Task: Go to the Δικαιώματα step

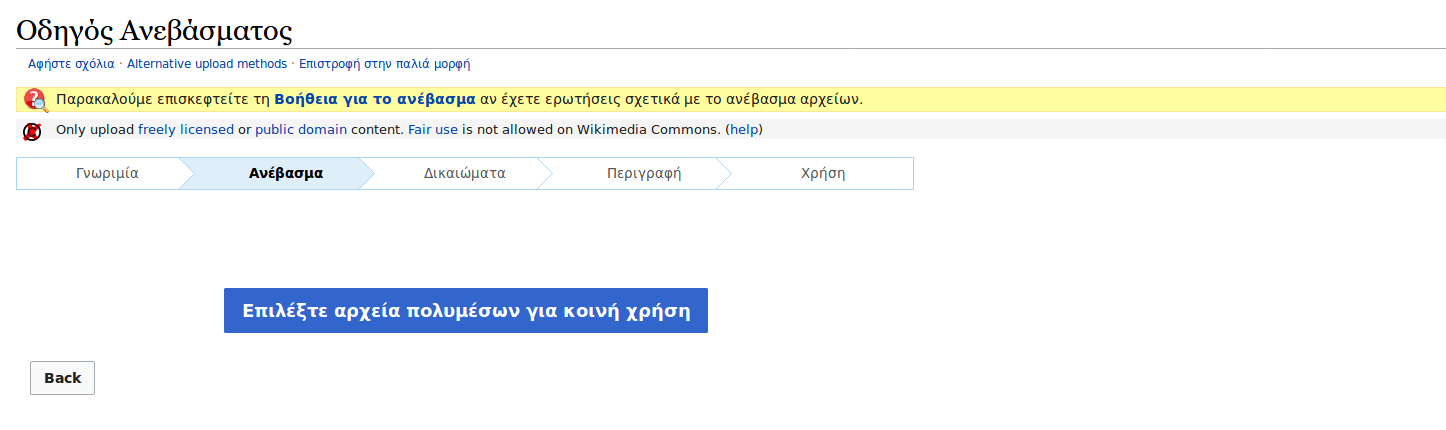Action: [x=464, y=173]
